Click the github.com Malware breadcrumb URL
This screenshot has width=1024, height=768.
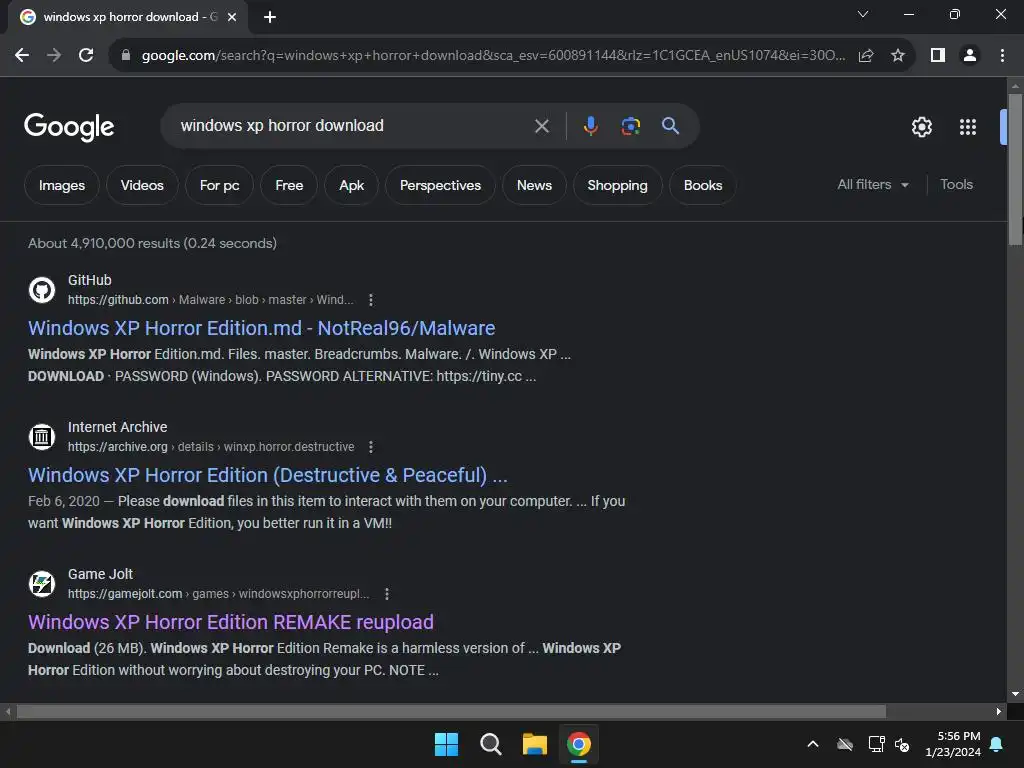point(210,300)
